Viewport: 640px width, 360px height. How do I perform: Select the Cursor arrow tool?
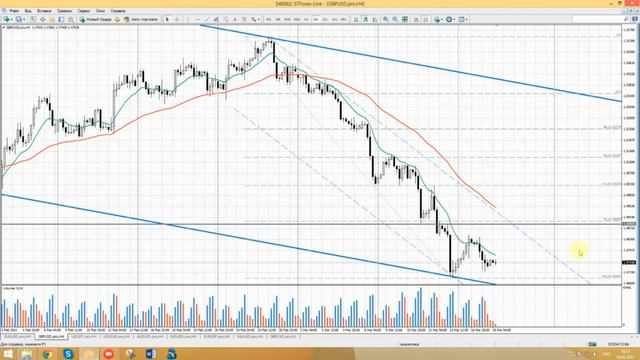click(167, 19)
